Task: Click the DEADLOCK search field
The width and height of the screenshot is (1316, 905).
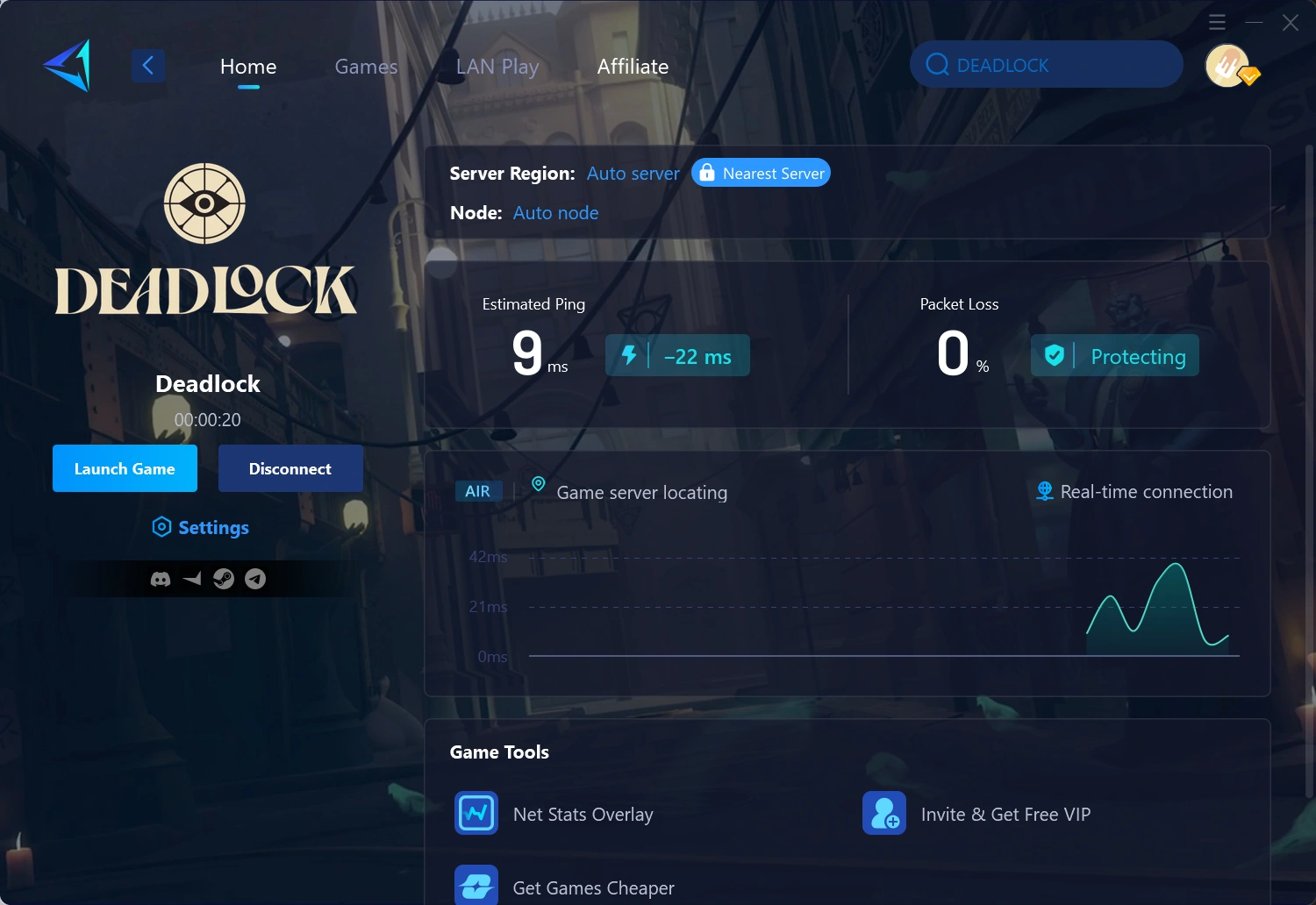Action: 1047,64
